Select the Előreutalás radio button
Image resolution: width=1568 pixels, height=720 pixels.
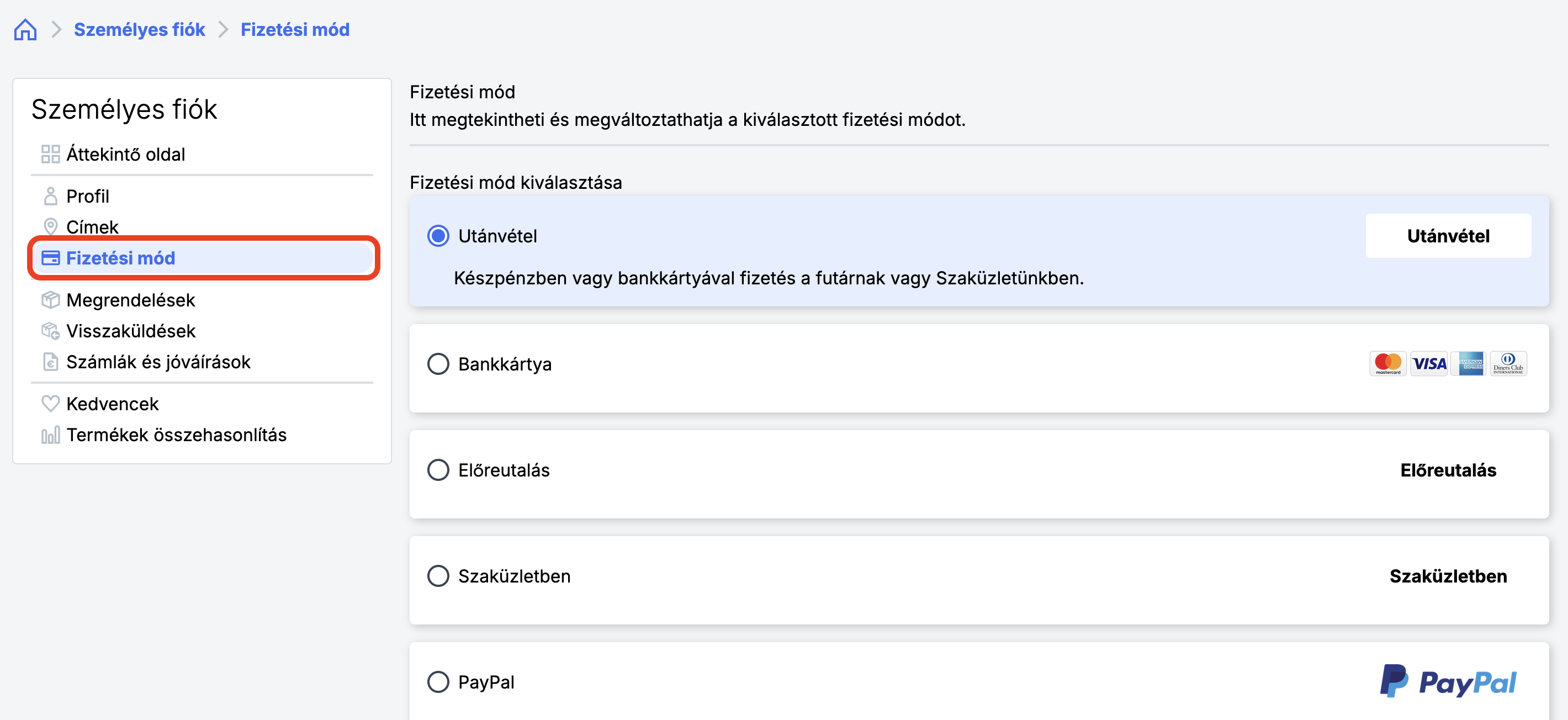pos(438,470)
